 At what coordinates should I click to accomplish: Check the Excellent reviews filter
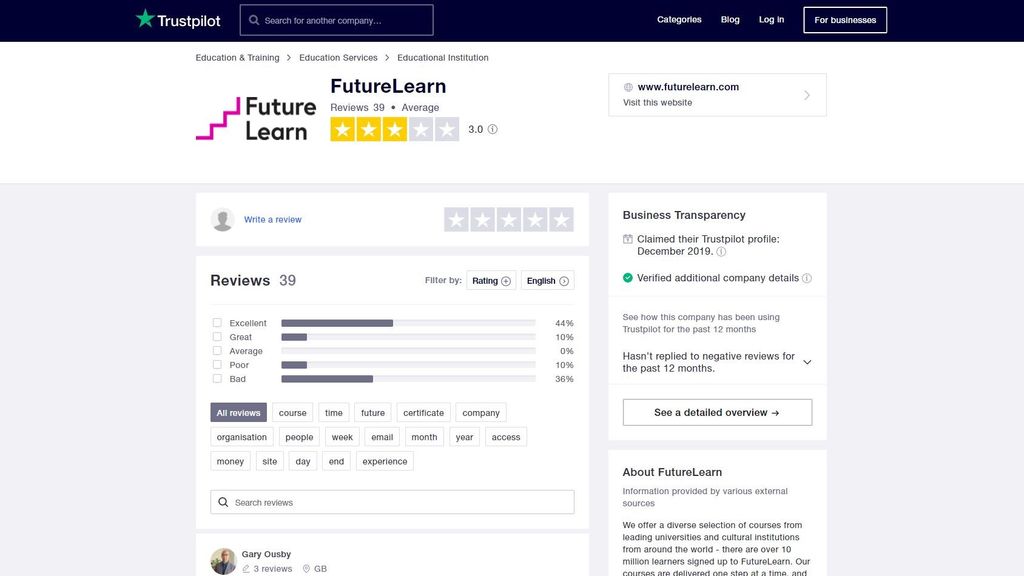[x=217, y=322]
